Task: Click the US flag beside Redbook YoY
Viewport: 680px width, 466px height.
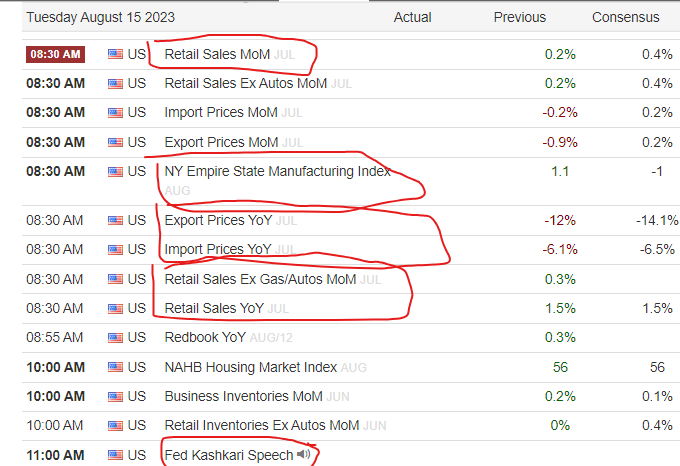Action: click(115, 338)
